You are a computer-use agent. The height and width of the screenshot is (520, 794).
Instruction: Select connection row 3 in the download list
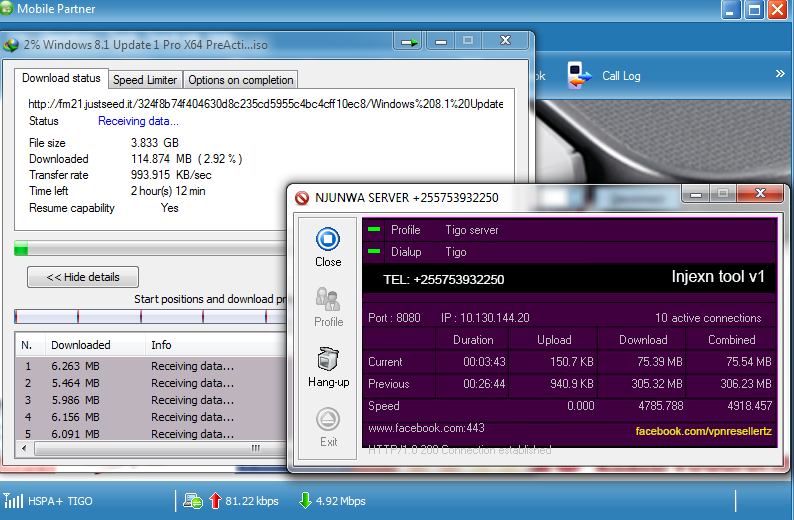pos(150,400)
